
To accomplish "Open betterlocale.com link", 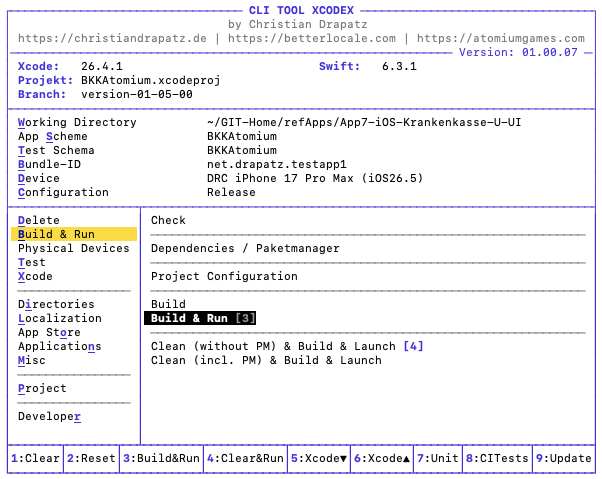I will pyautogui.click(x=312, y=38).
